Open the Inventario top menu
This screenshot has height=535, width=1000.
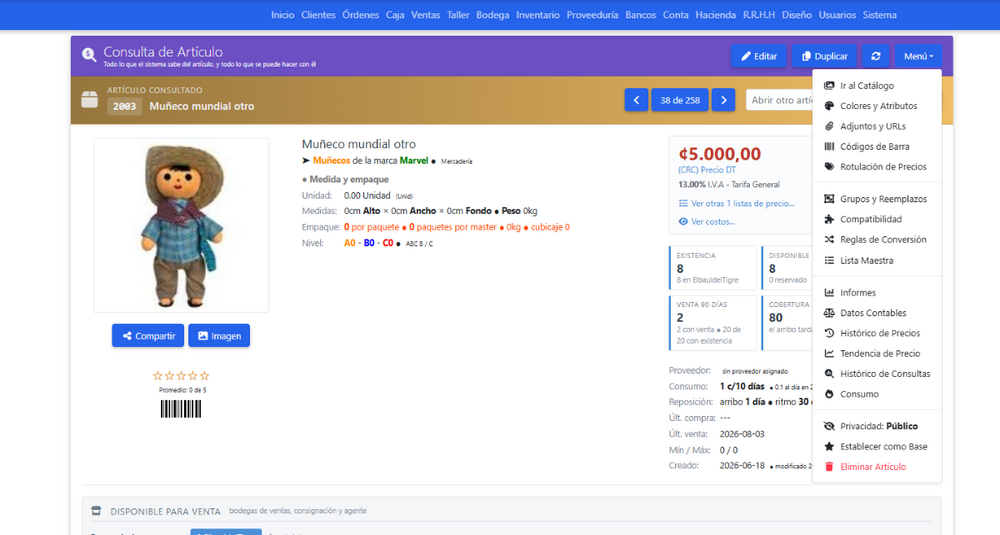tap(538, 15)
